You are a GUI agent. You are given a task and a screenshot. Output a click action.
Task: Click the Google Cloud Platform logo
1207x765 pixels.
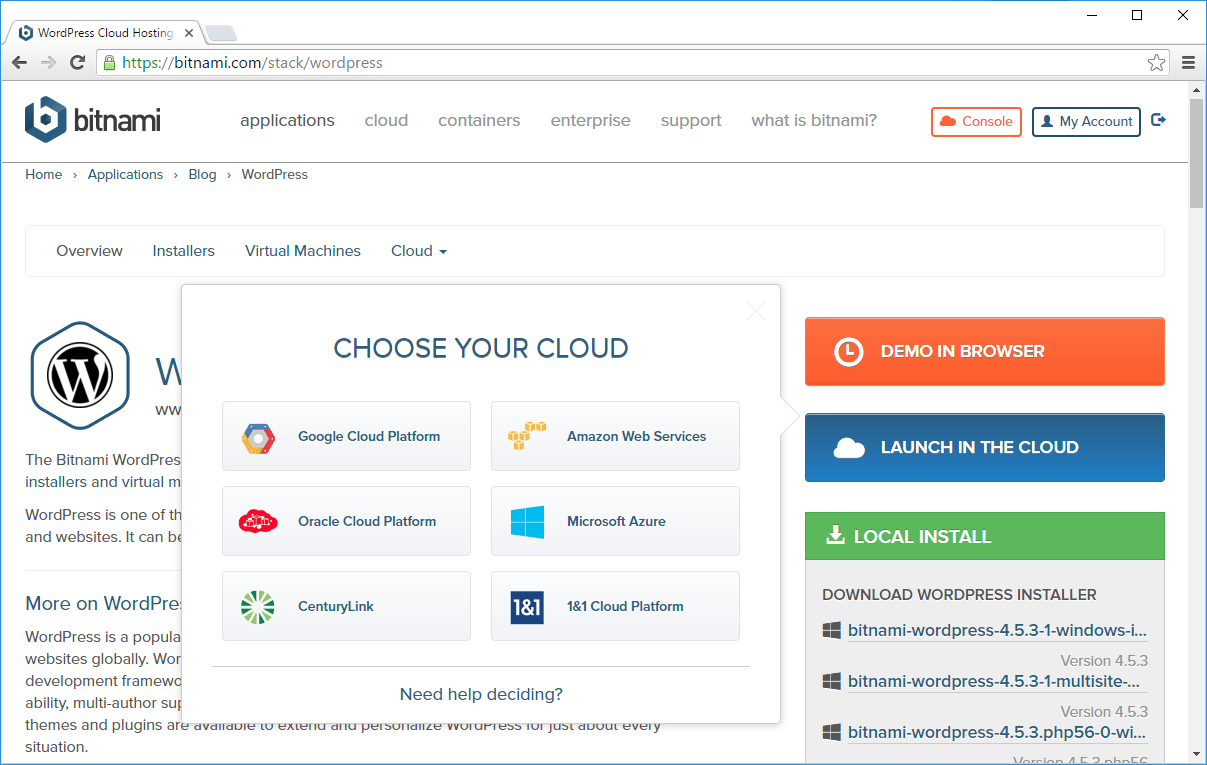pos(258,437)
